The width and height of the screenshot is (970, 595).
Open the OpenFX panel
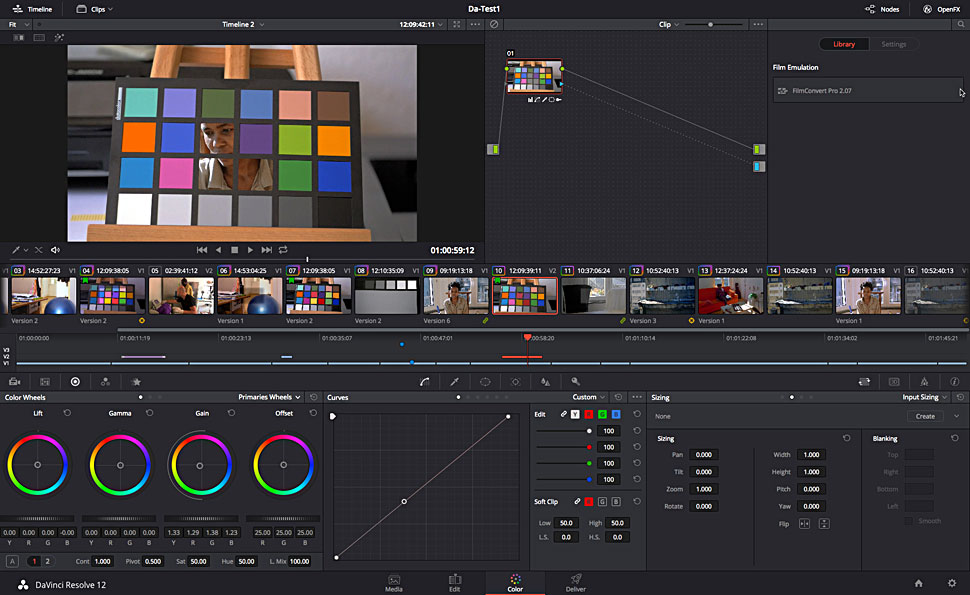(939, 9)
